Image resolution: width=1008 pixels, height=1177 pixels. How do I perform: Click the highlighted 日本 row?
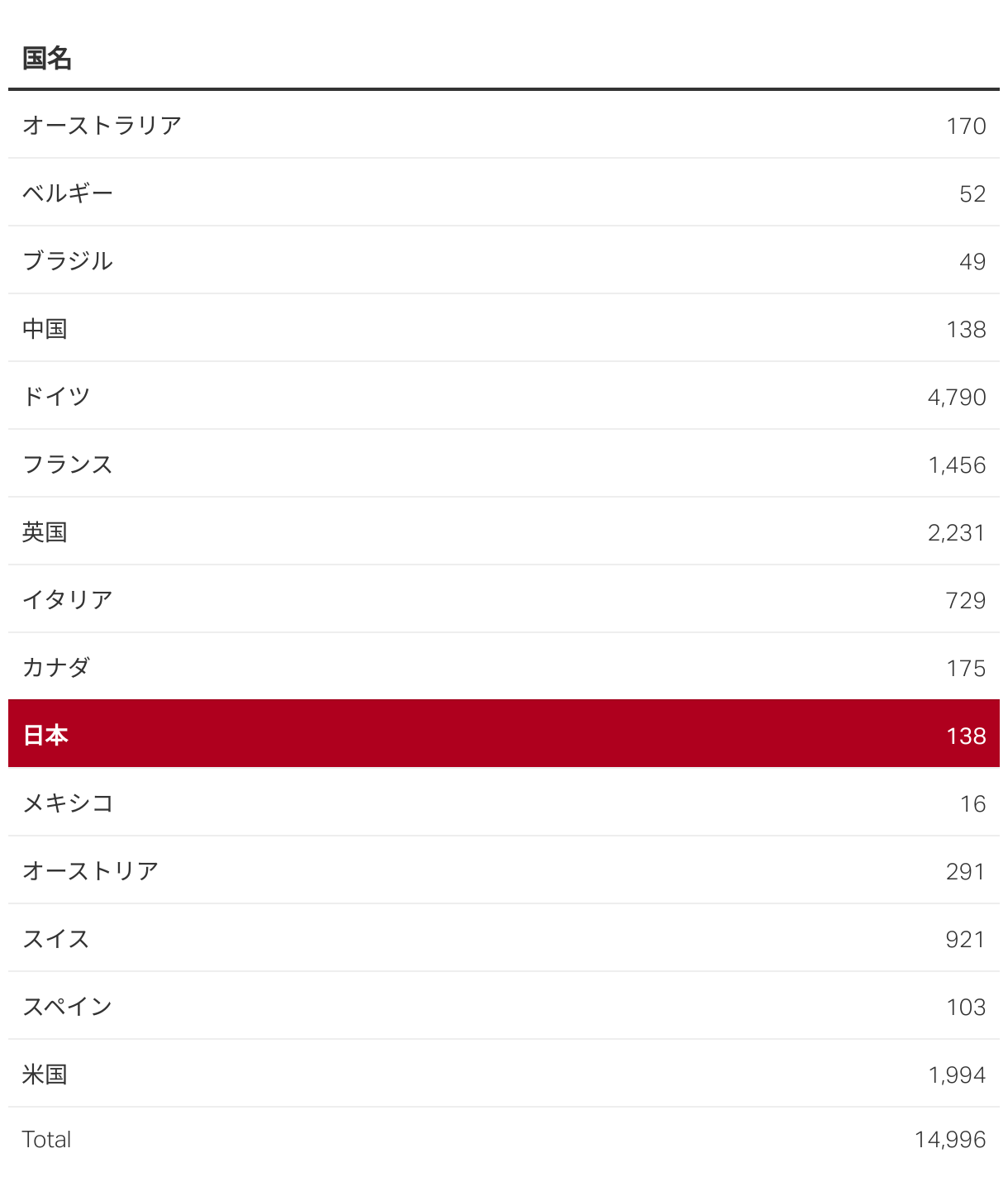point(504,734)
